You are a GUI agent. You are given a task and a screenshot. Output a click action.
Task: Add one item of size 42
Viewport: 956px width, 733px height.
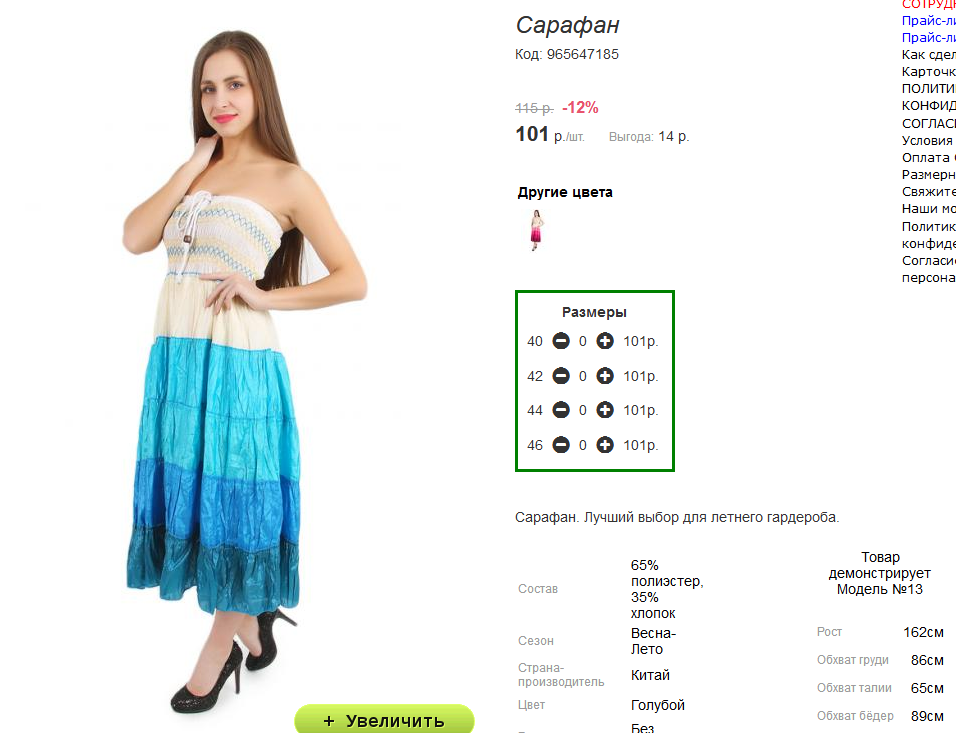point(605,376)
